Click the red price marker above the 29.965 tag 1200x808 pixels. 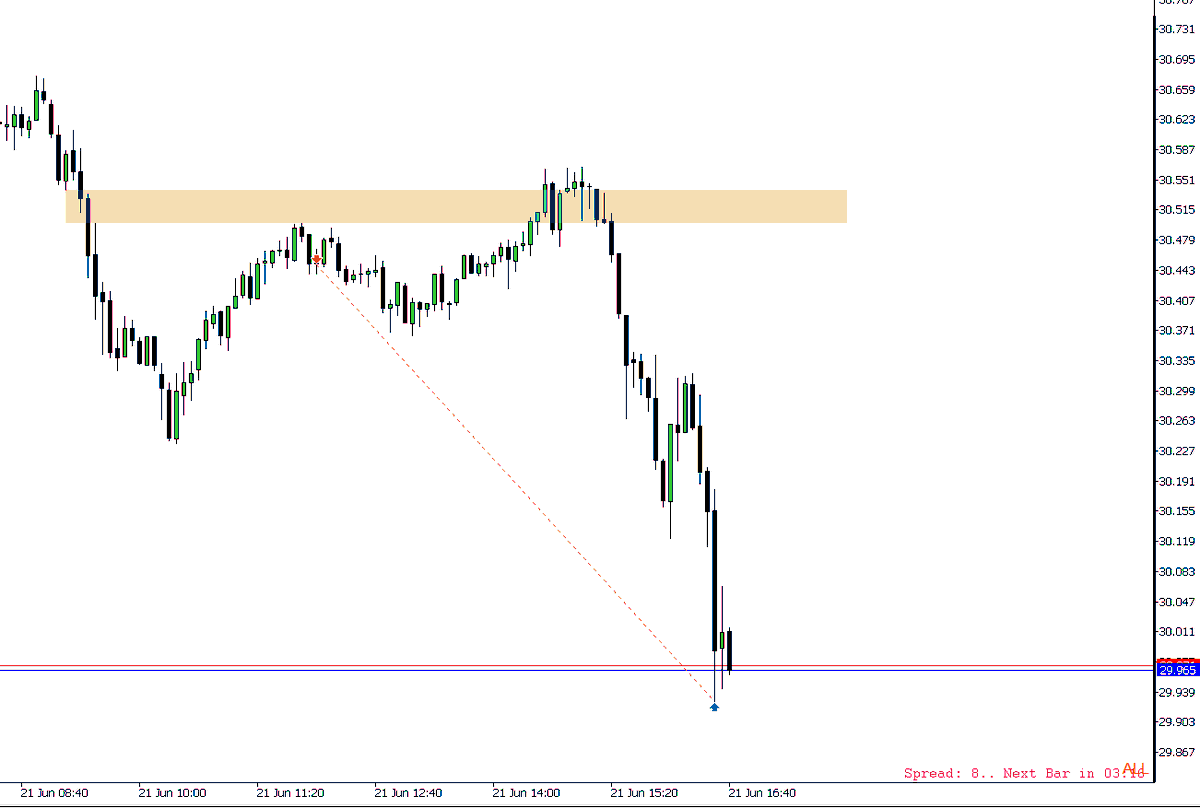coord(1177,661)
